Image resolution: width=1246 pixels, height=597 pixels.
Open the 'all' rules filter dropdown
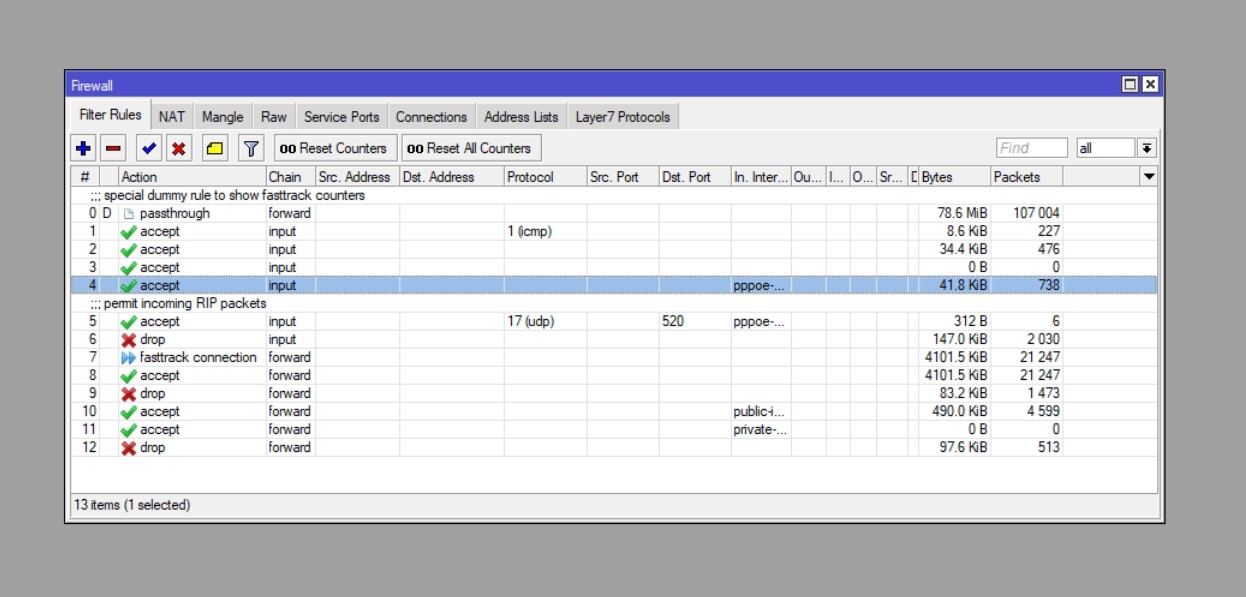click(x=1105, y=147)
